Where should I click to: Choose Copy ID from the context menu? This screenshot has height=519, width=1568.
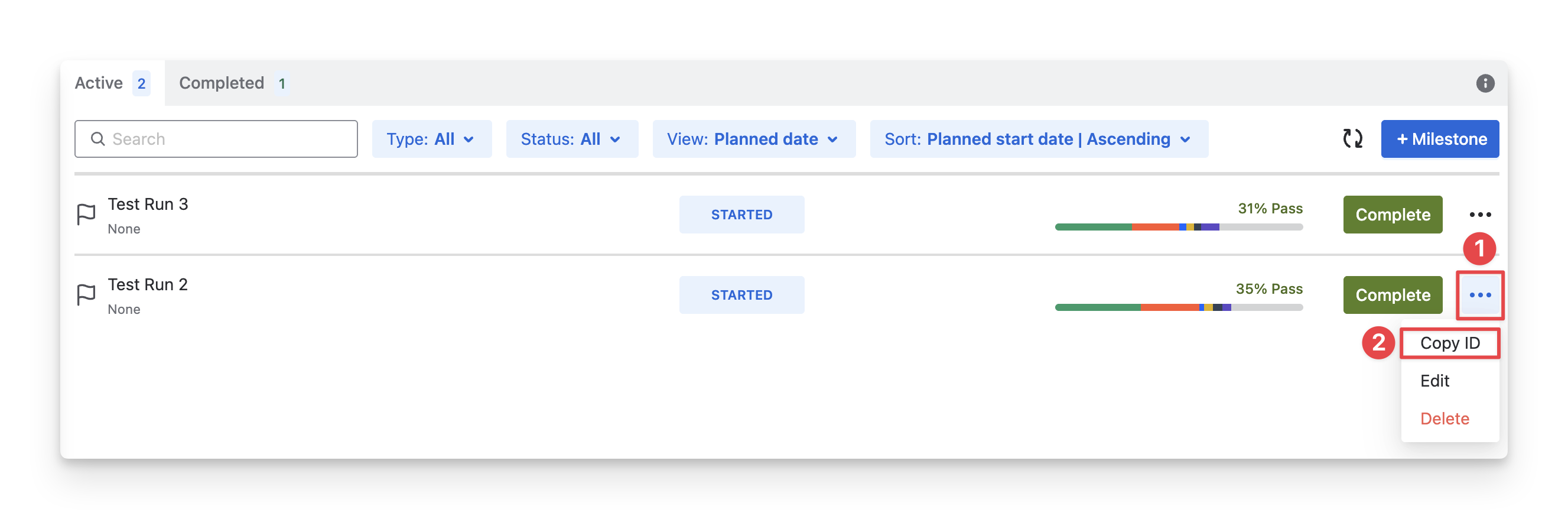(x=1449, y=343)
